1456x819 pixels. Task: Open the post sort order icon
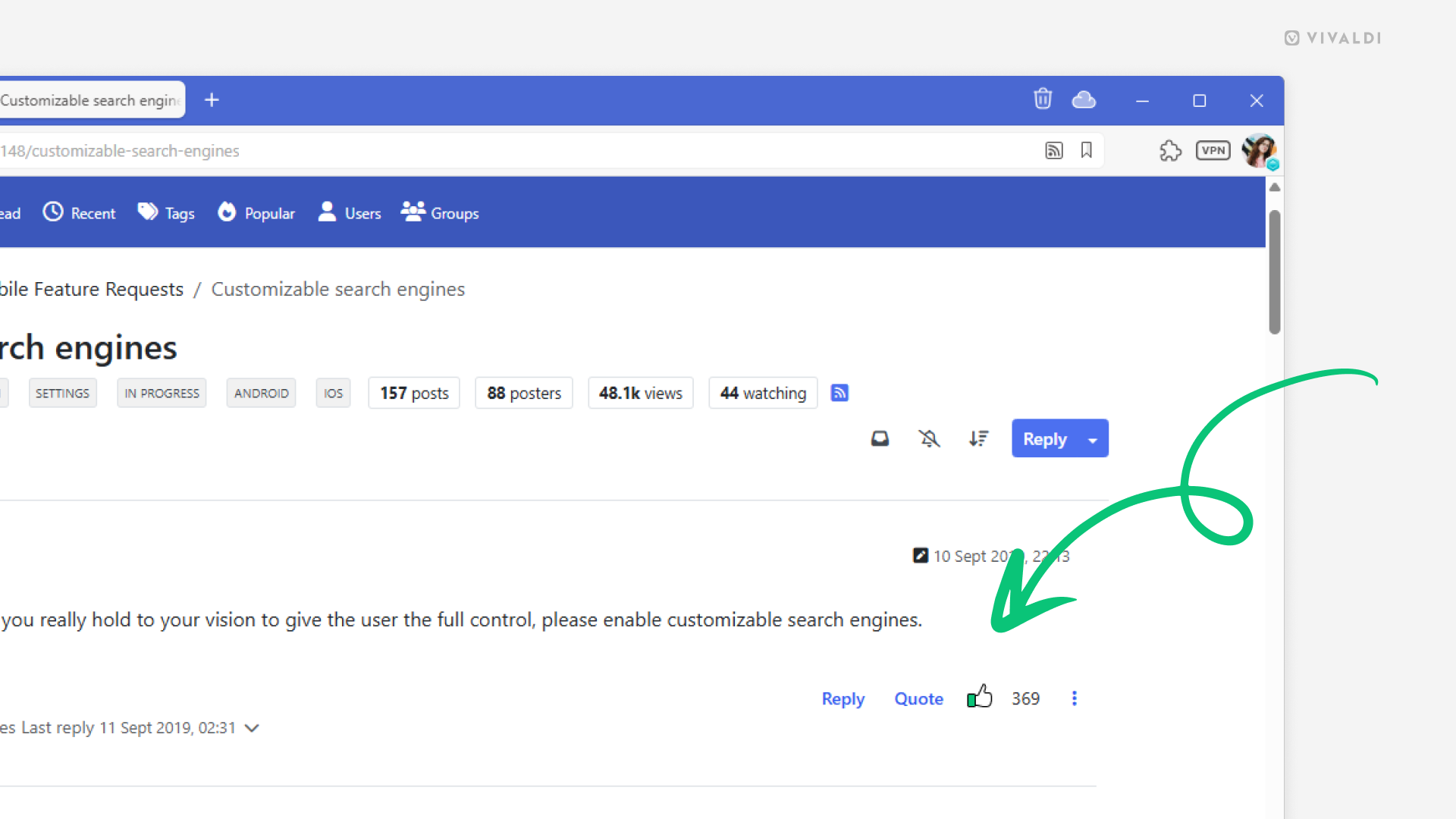point(978,438)
